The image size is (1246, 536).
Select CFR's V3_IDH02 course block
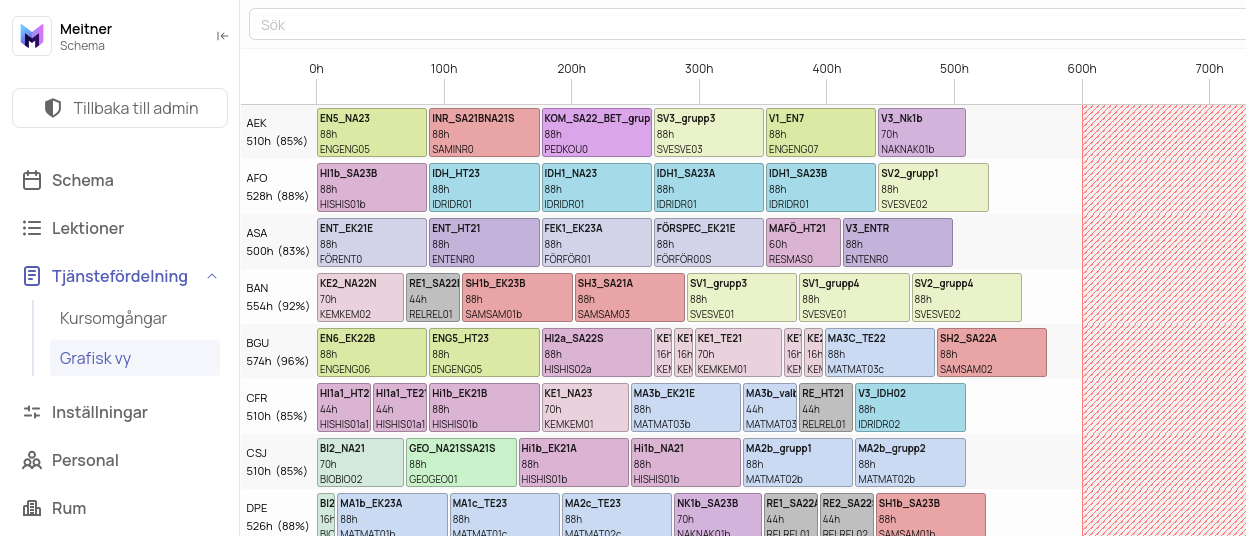point(910,408)
